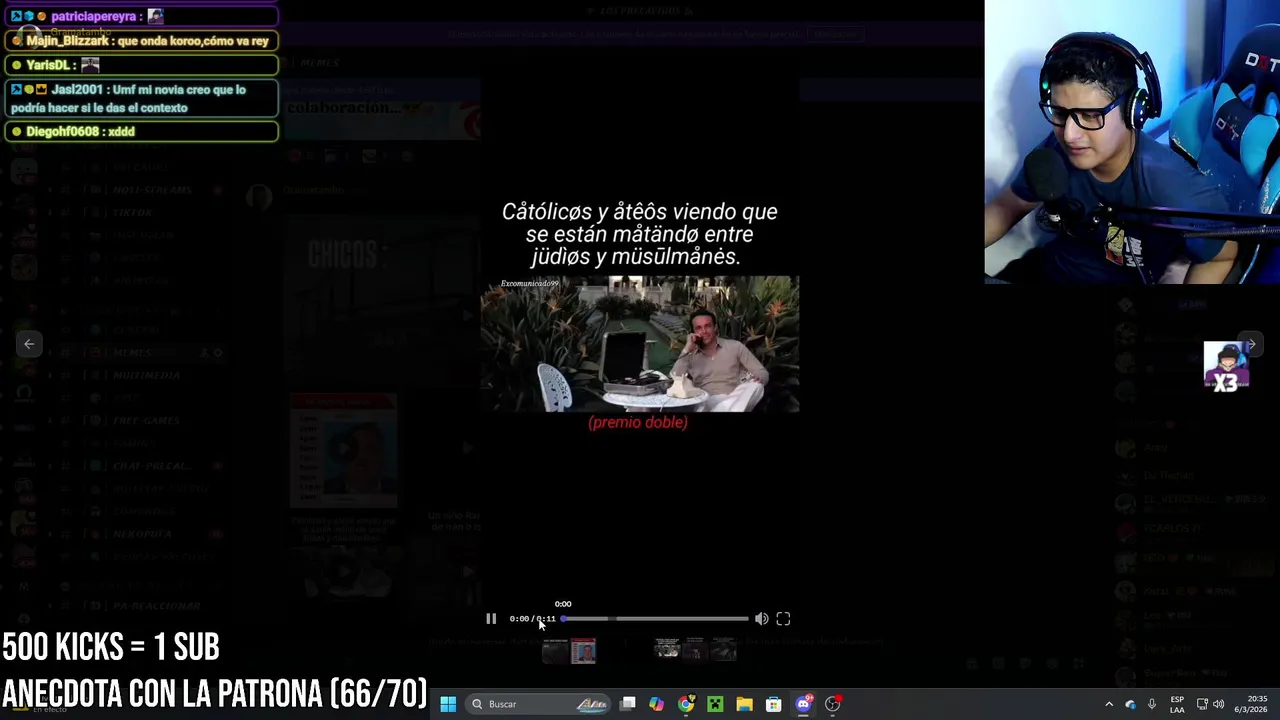1280x720 pixels.
Task: Go to the next media with right arrow
Action: pyautogui.click(x=1251, y=344)
